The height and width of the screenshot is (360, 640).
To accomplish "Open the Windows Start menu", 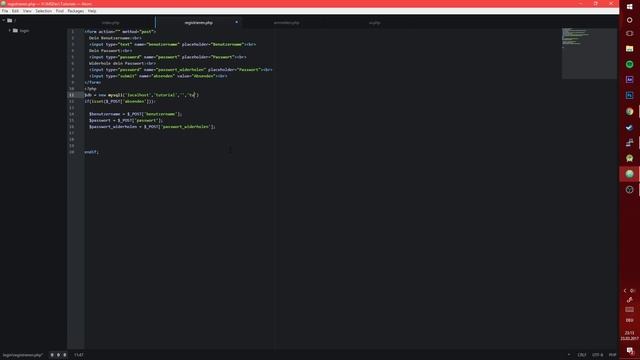I will pos(629,7).
